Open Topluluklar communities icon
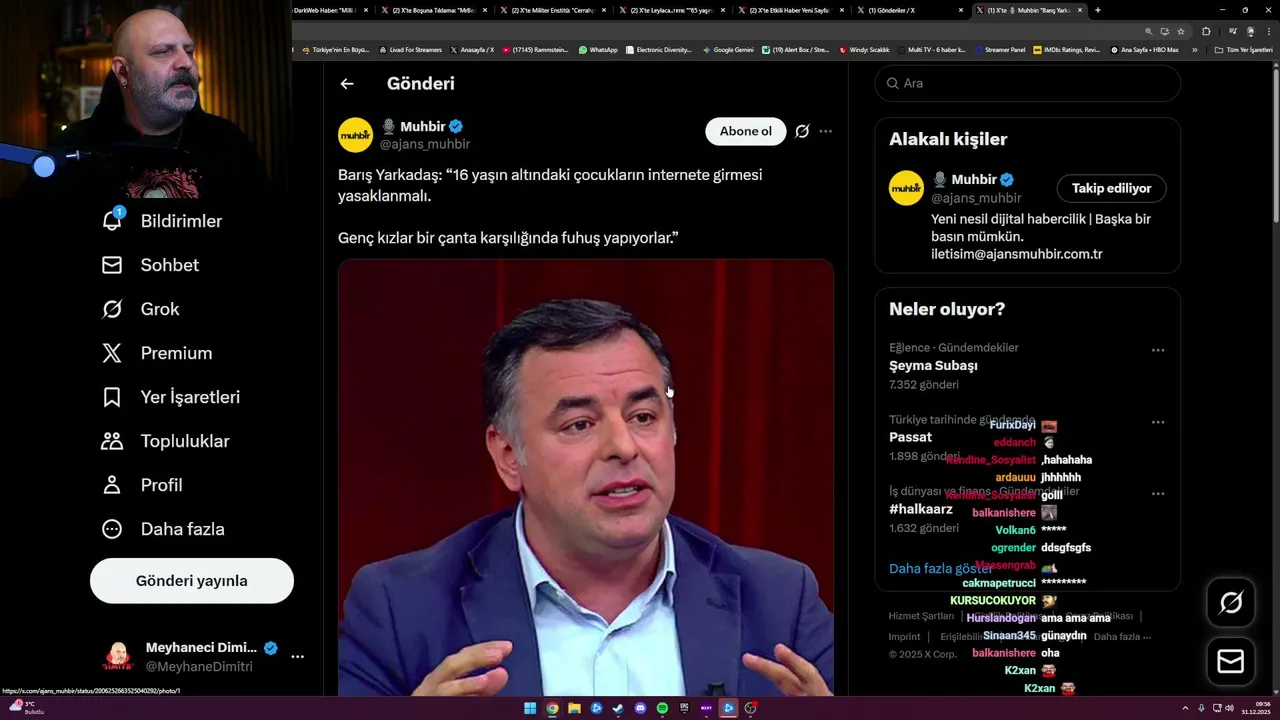Image resolution: width=1280 pixels, height=720 pixels. coord(112,441)
